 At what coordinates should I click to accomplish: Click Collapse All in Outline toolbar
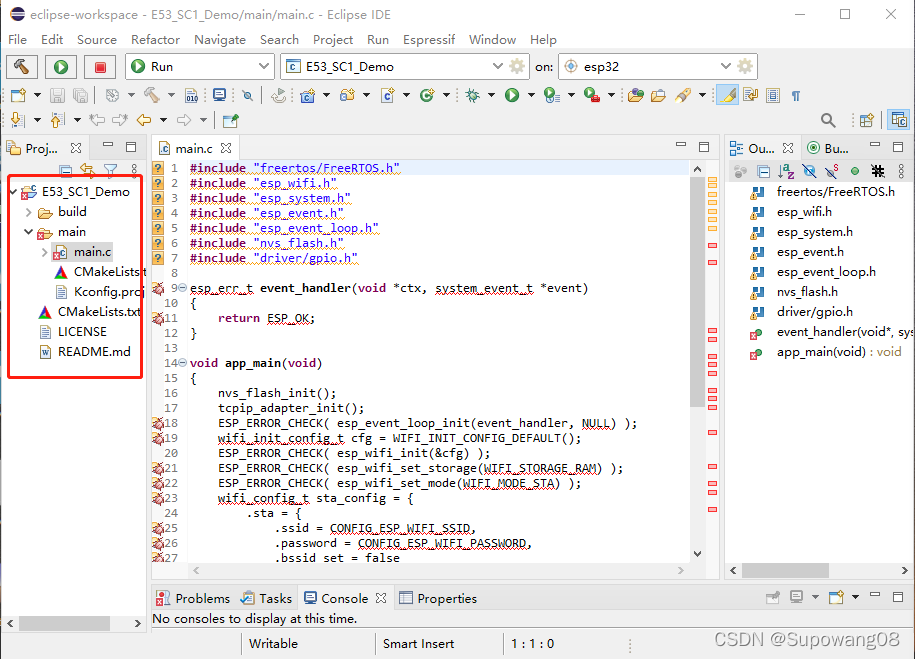(763, 171)
